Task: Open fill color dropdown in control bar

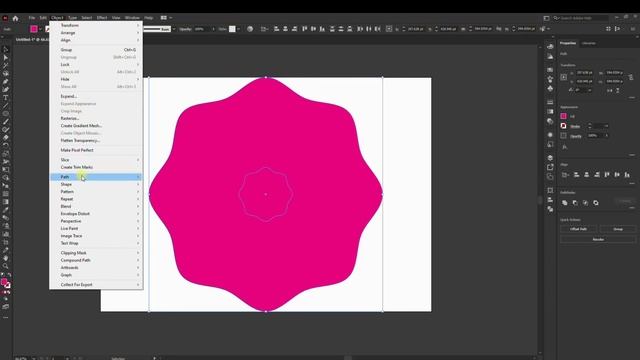Action: [x=40, y=29]
